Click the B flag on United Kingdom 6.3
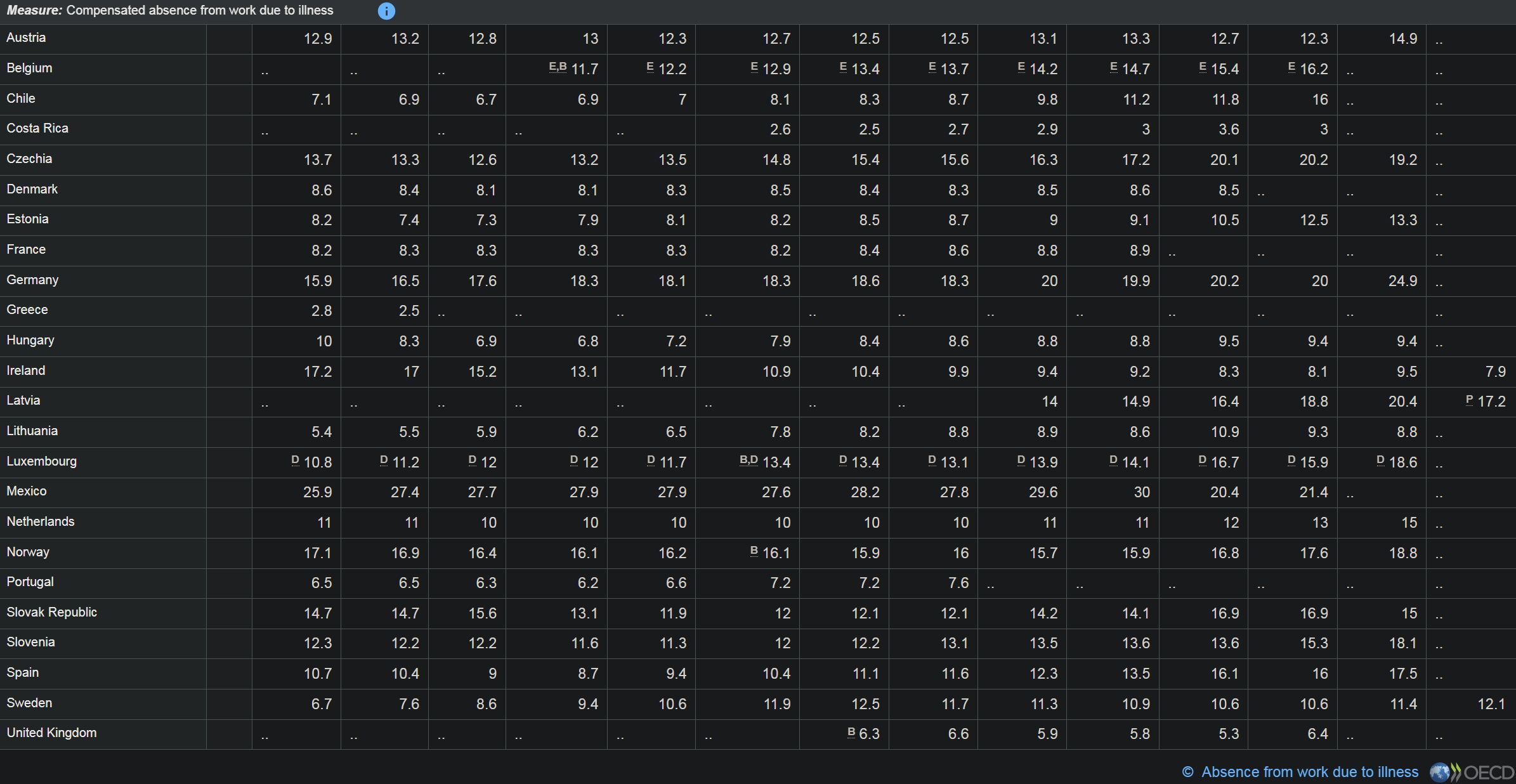Screen dimensions: 1516x784 (851, 732)
